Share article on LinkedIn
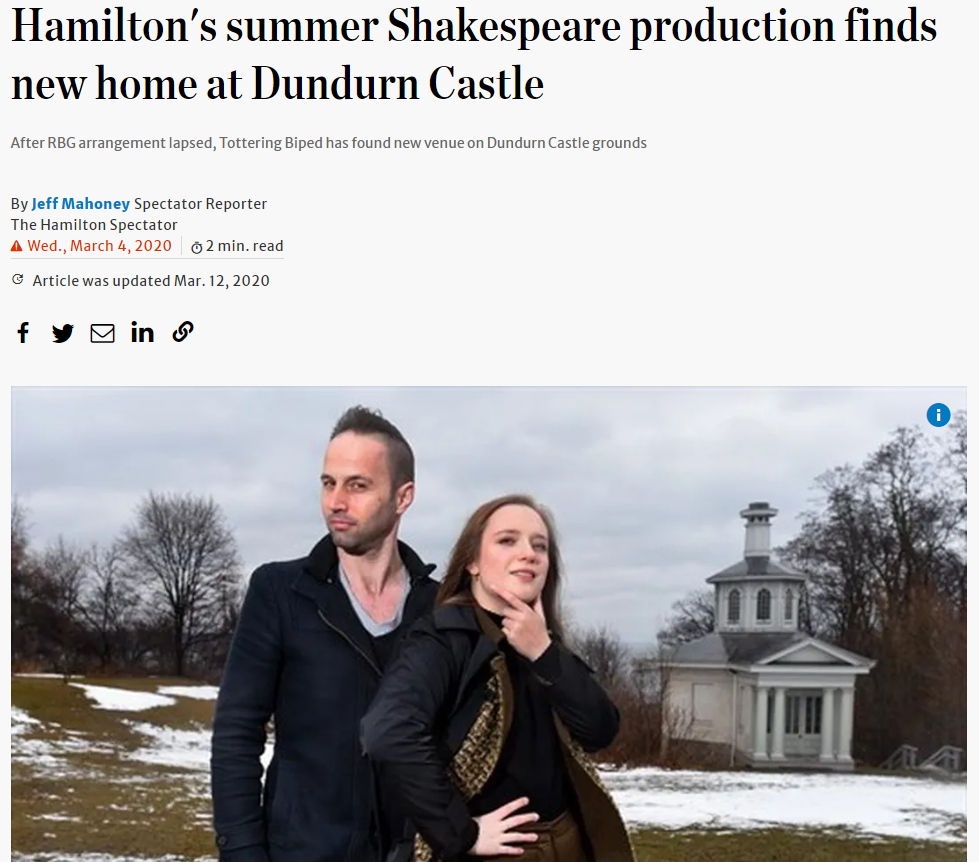Viewport: 979px width, 862px height. [x=142, y=332]
